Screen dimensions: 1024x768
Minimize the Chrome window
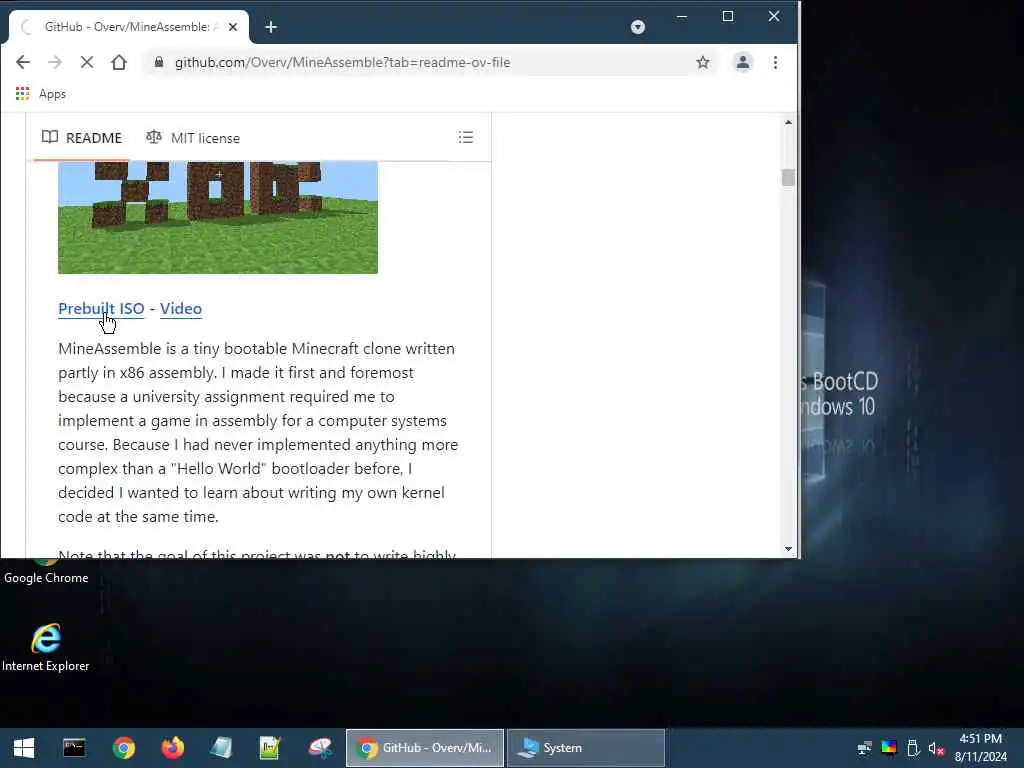tap(682, 16)
